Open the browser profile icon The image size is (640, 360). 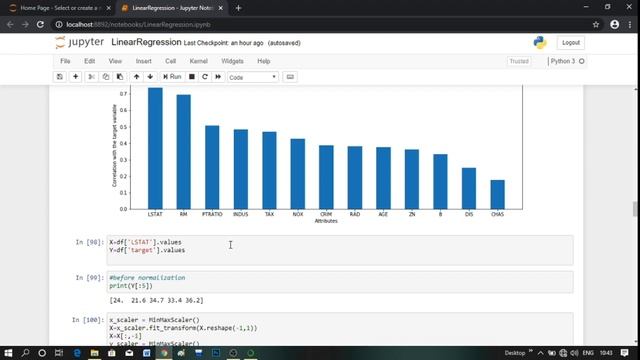tap(615, 24)
